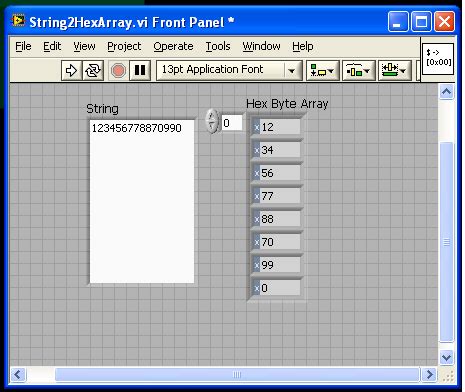Maximize the Front Panel window

(x=421, y=22)
